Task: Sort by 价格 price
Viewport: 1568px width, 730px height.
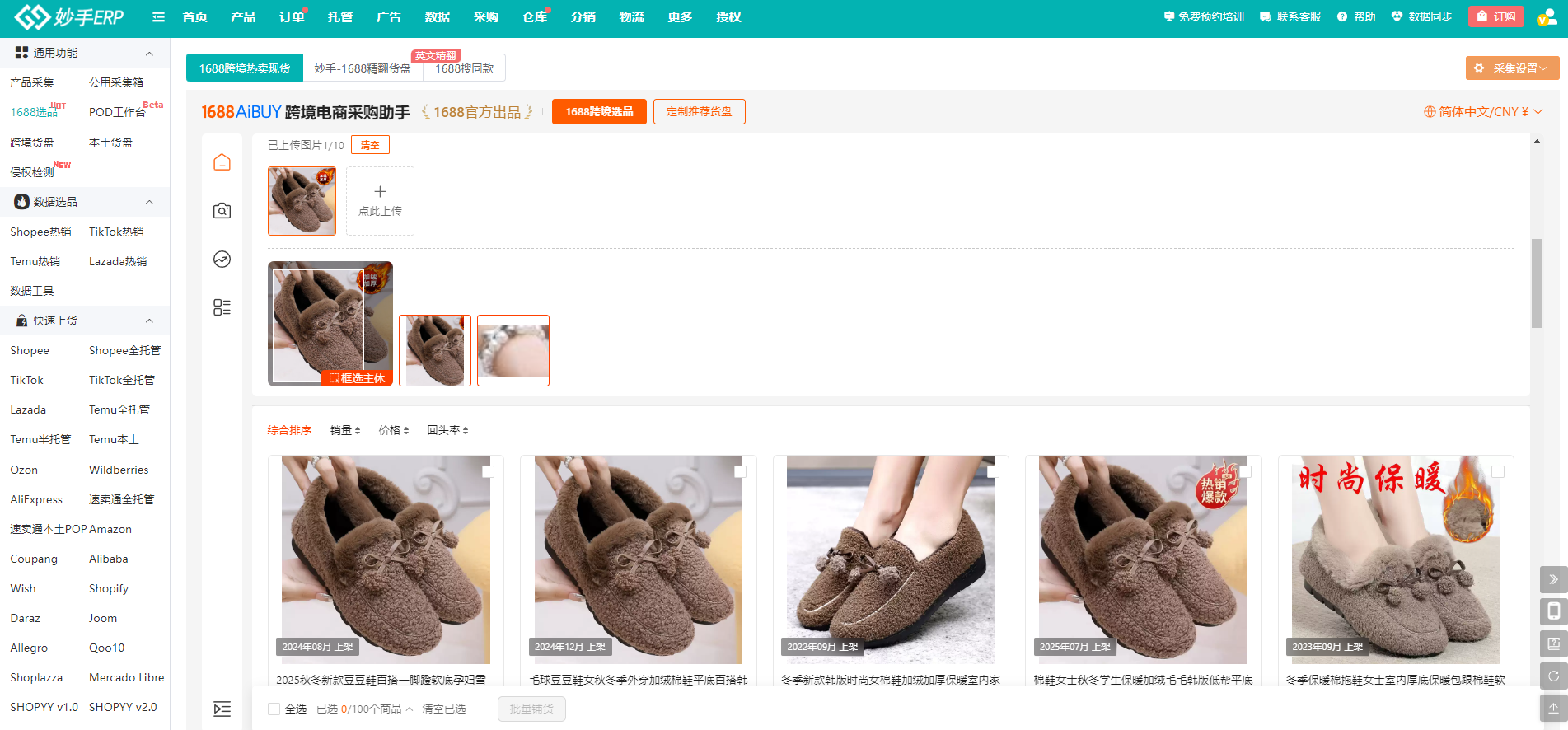Action: tap(394, 430)
